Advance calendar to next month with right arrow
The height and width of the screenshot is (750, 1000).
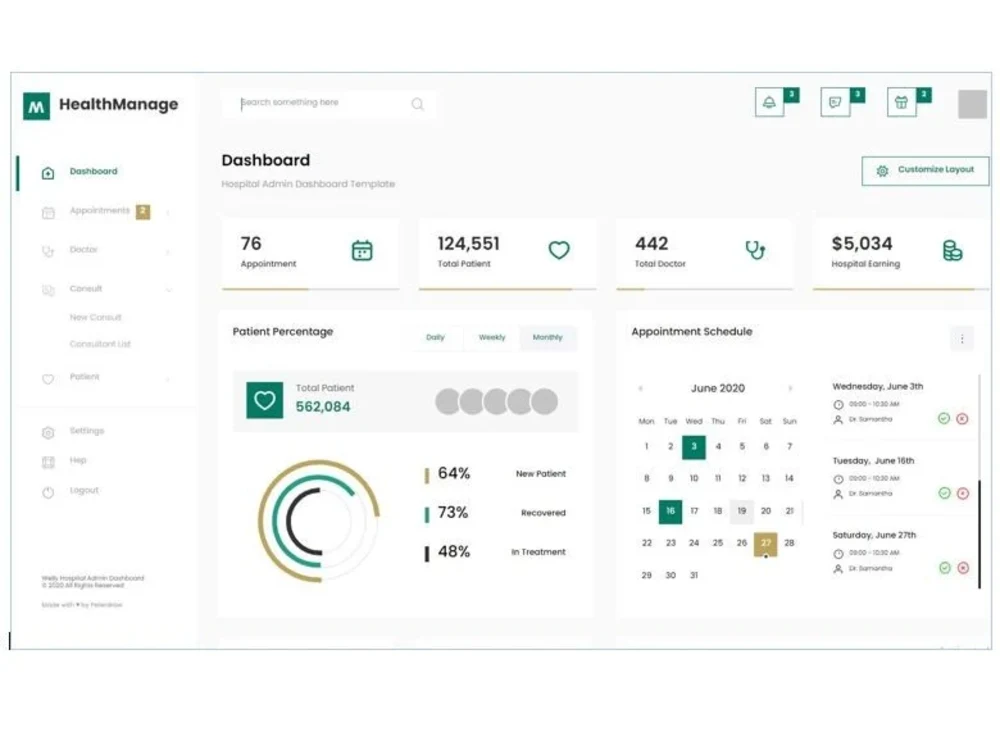tap(791, 388)
